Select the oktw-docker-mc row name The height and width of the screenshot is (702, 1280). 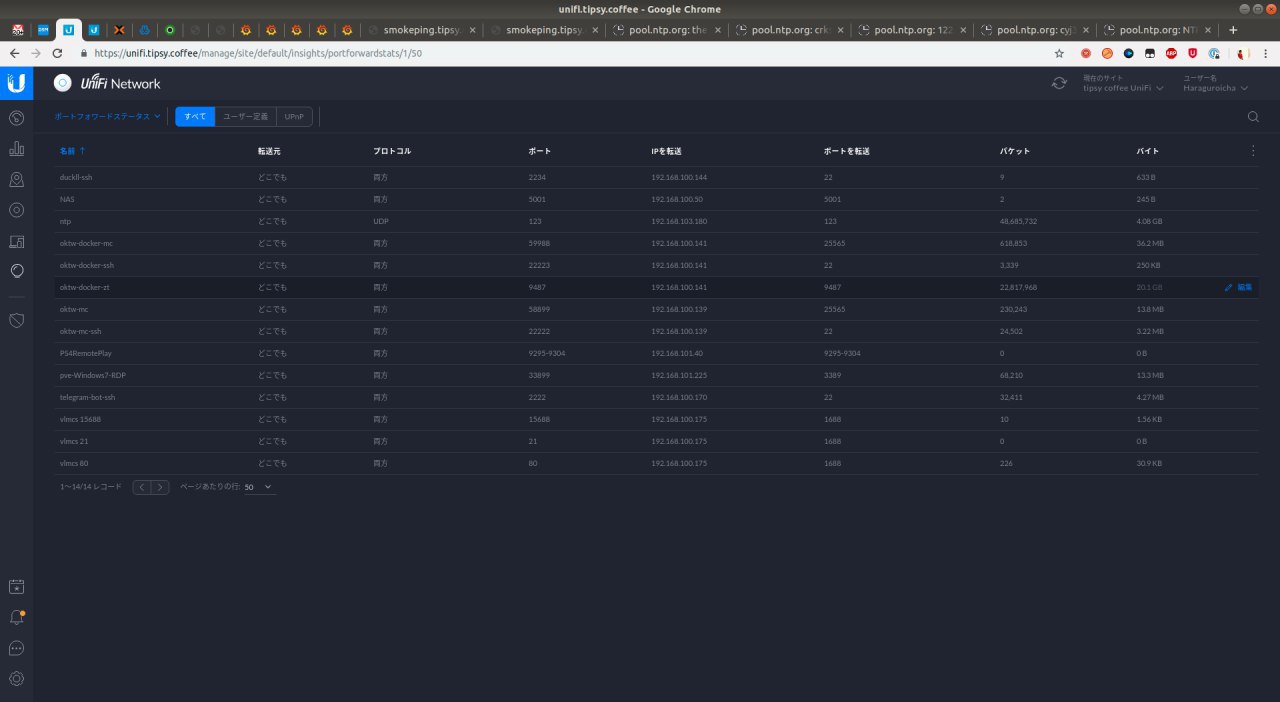click(x=86, y=243)
